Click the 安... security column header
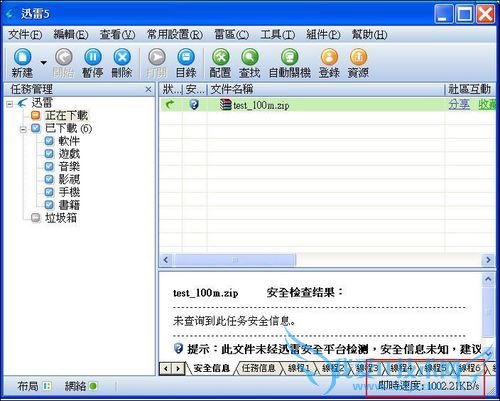Image resolution: width=500 pixels, height=401 pixels. click(195, 89)
